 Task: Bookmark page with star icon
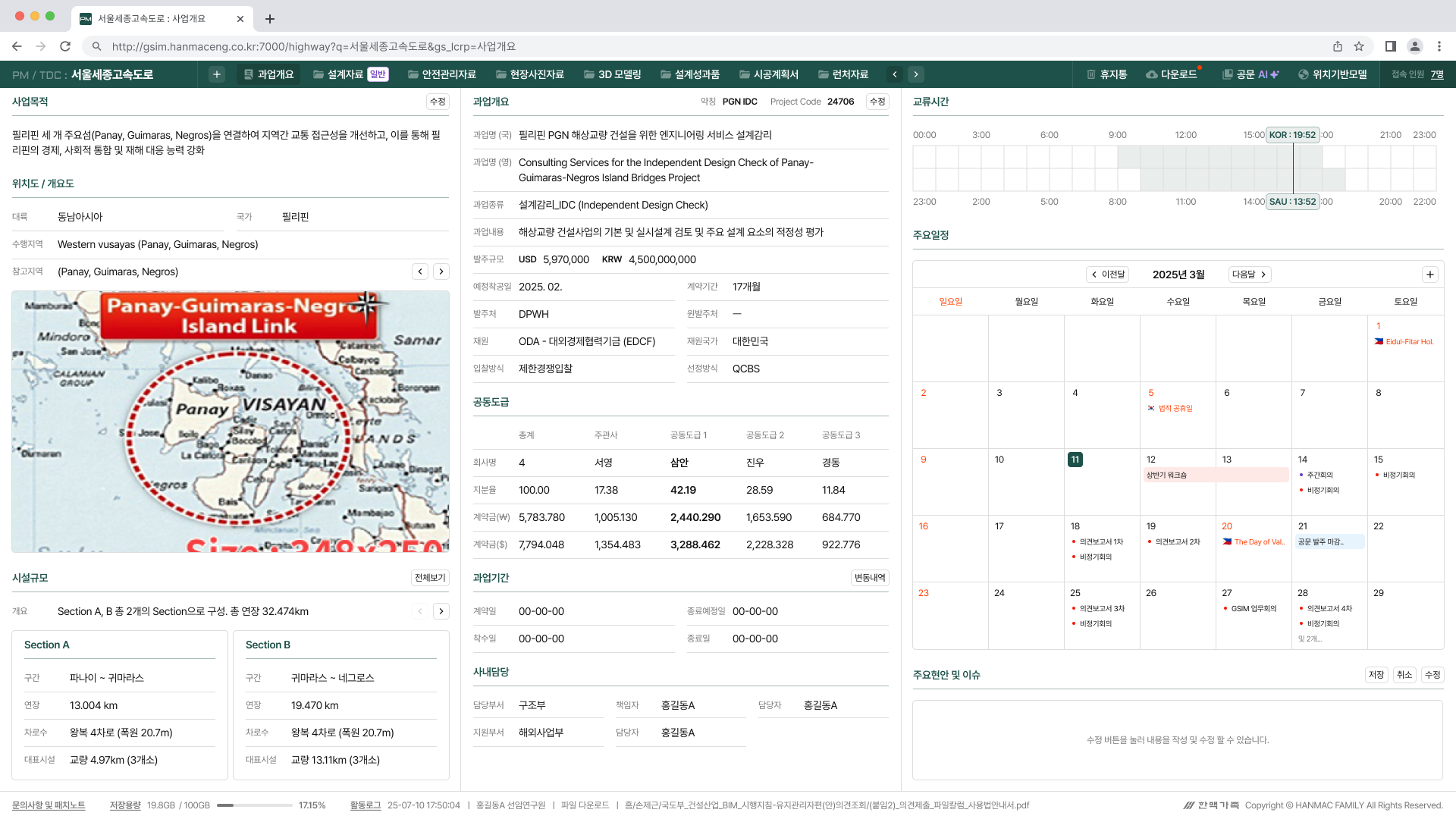pyautogui.click(x=1359, y=46)
